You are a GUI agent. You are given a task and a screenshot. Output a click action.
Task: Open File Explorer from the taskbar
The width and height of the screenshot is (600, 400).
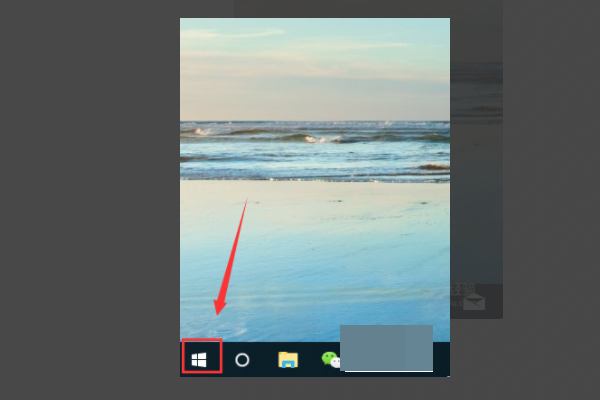point(288,360)
